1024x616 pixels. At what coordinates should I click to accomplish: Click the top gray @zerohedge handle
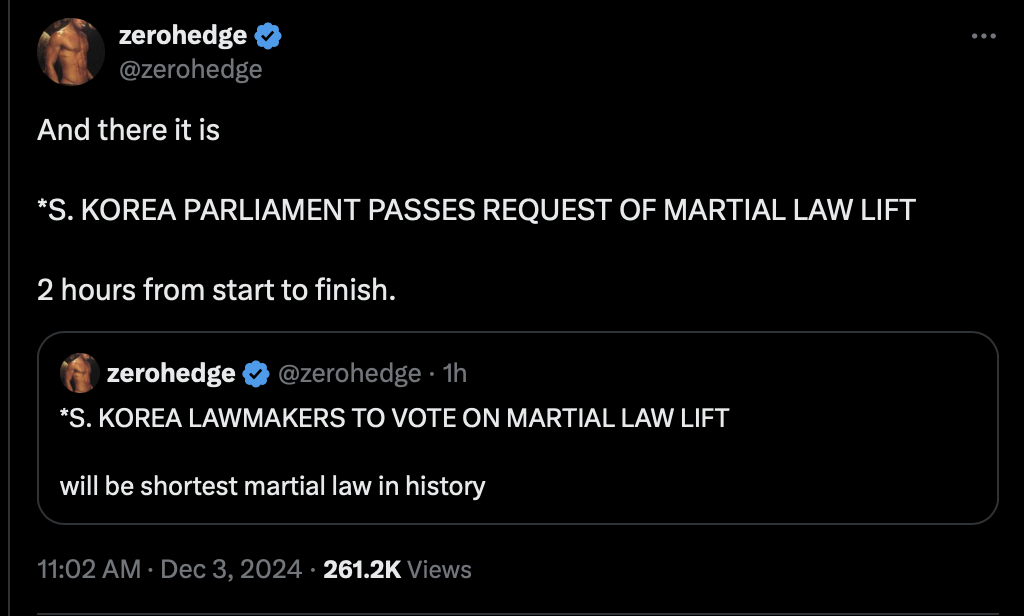[x=190, y=68]
